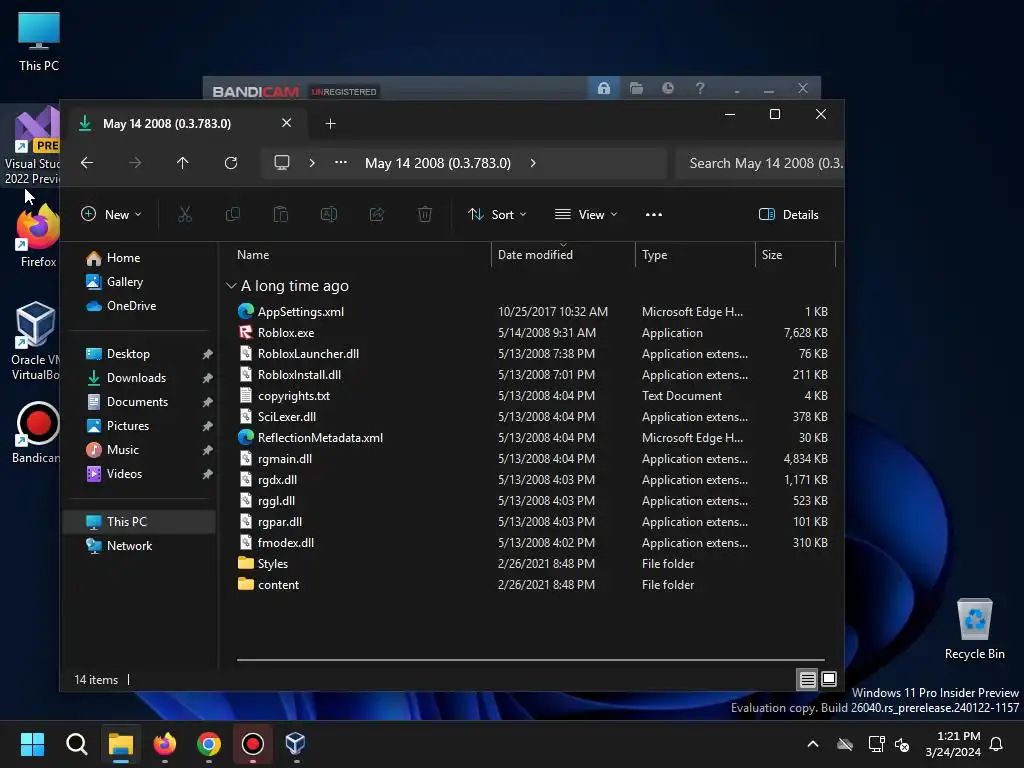The width and height of the screenshot is (1024, 768).
Task: Click the Search May 14 2008 field
Action: [760, 163]
